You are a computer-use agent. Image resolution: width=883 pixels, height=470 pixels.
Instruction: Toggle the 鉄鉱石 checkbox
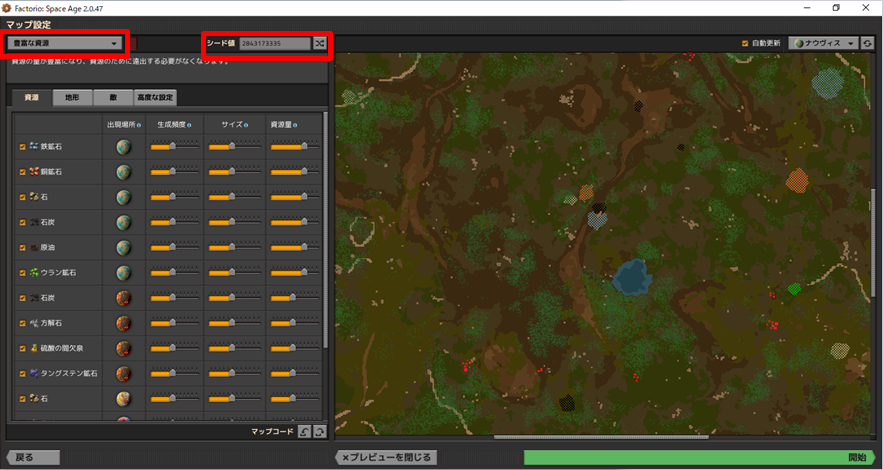[x=23, y=147]
